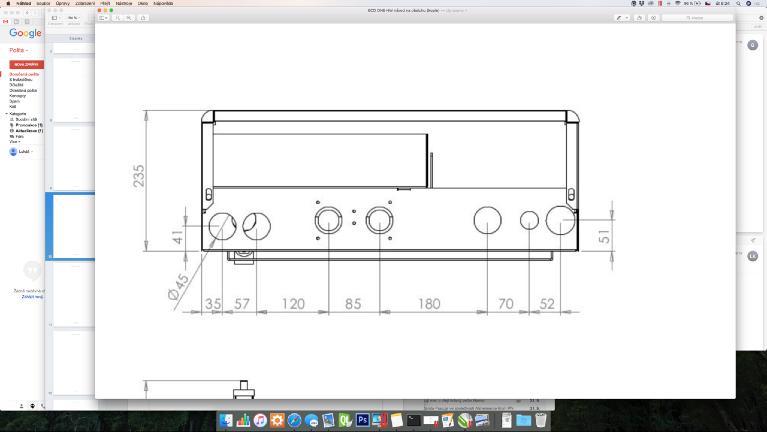Viewport: 767px width, 432px height.
Task: Select the highlighted page thumbnail in sidebar
Action: [73, 226]
